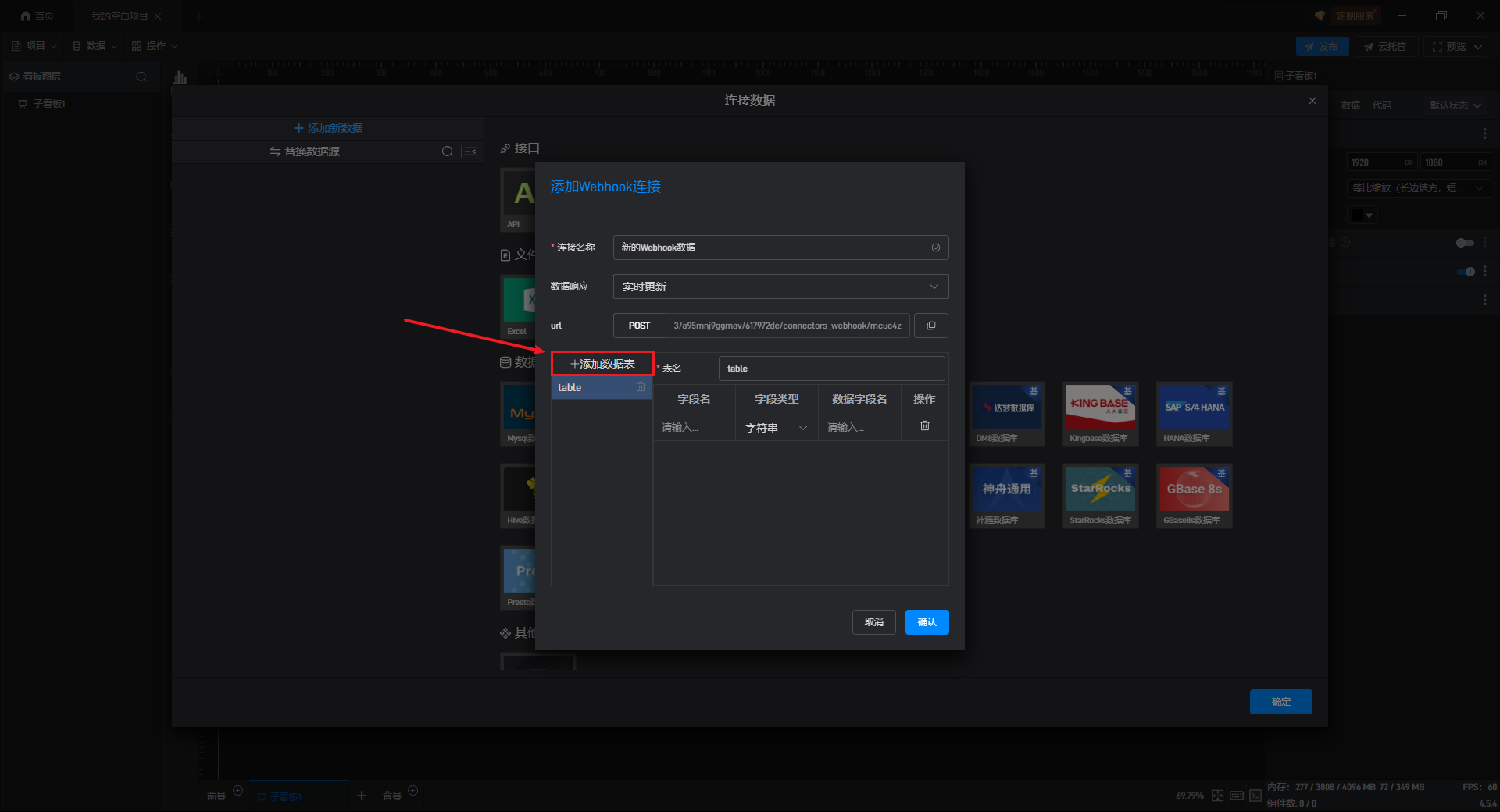Click the 添加数据表 button
The width and height of the screenshot is (1500, 812).
[x=602, y=364]
